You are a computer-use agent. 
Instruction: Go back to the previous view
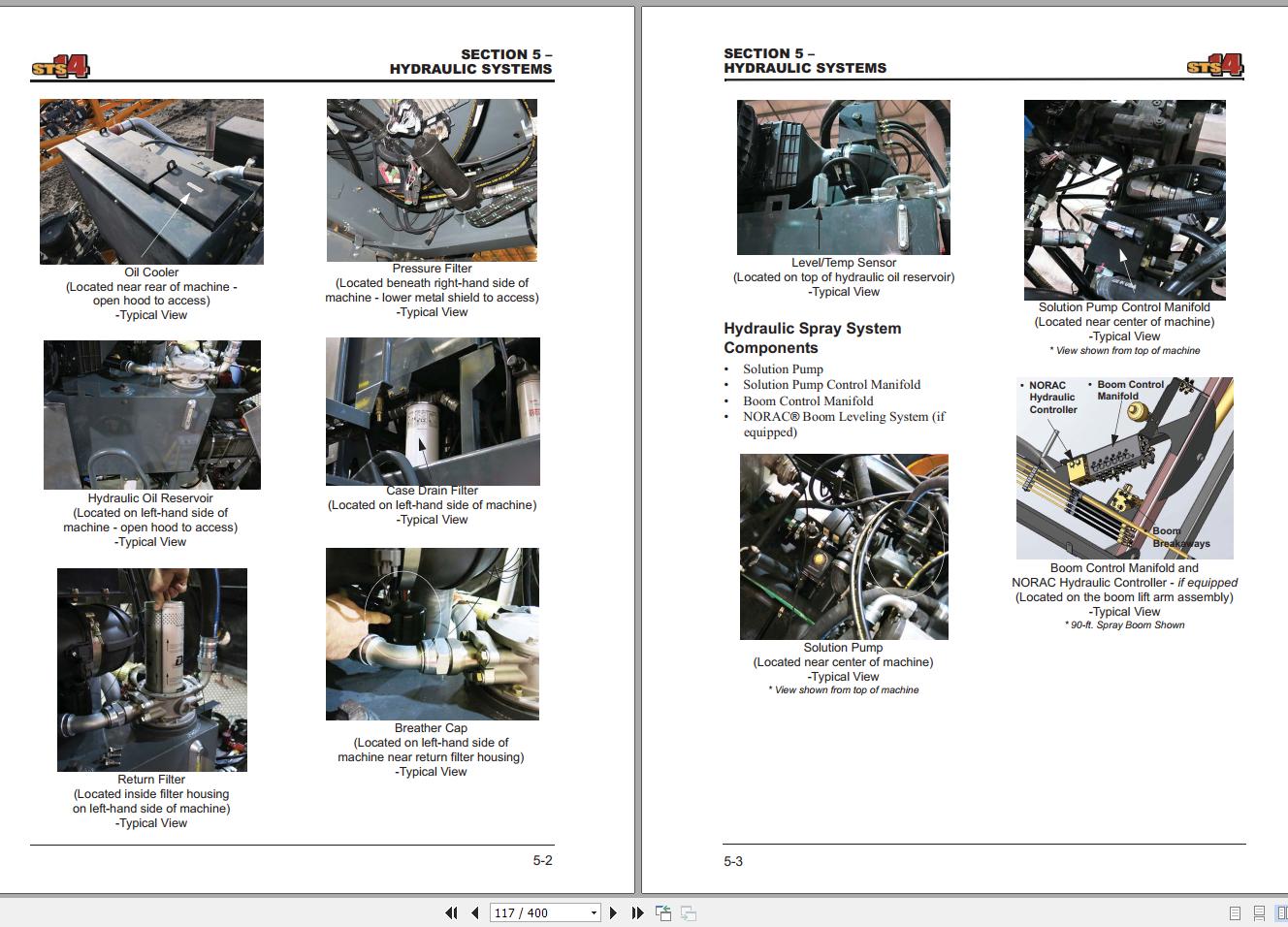(x=663, y=912)
